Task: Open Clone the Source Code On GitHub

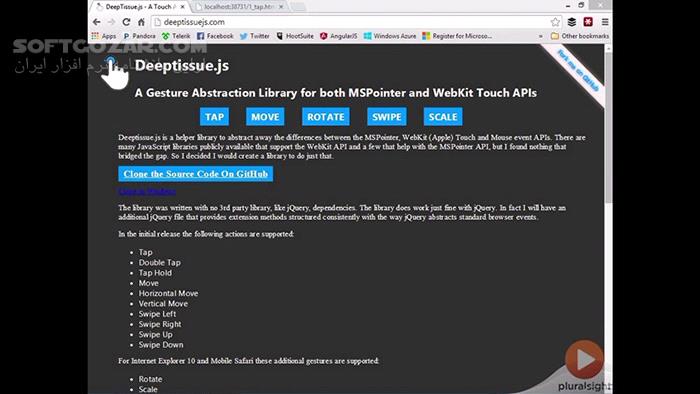Action: [196, 174]
